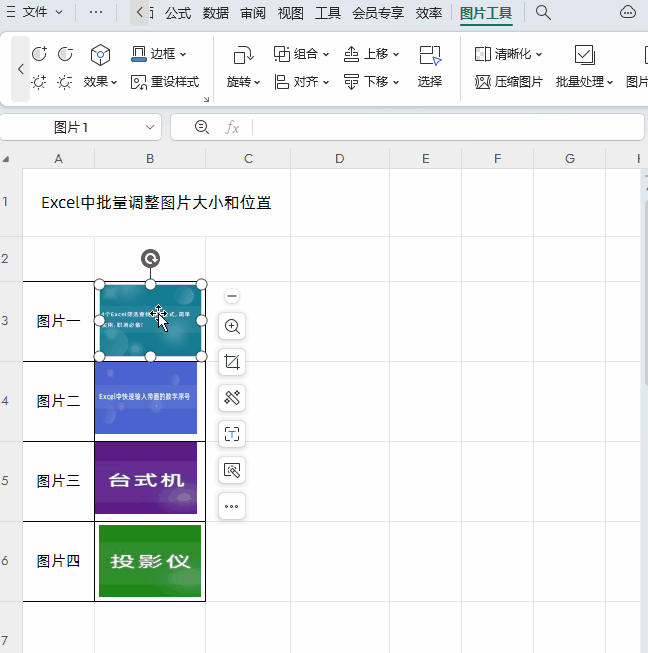Click the 重设样式 reset style button
The height and width of the screenshot is (653, 648).
pyautogui.click(x=165, y=82)
